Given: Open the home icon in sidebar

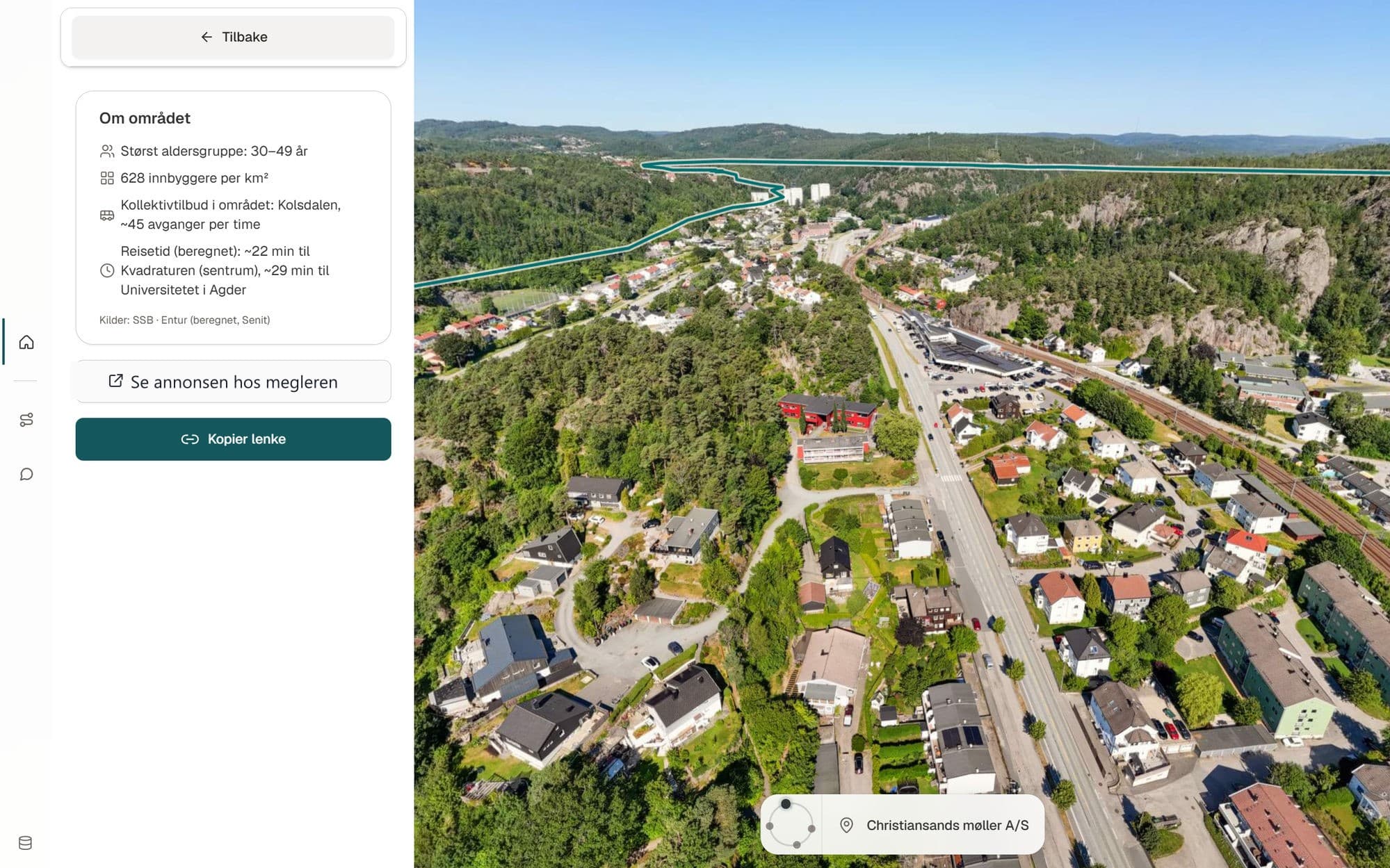Looking at the screenshot, I should point(26,342).
